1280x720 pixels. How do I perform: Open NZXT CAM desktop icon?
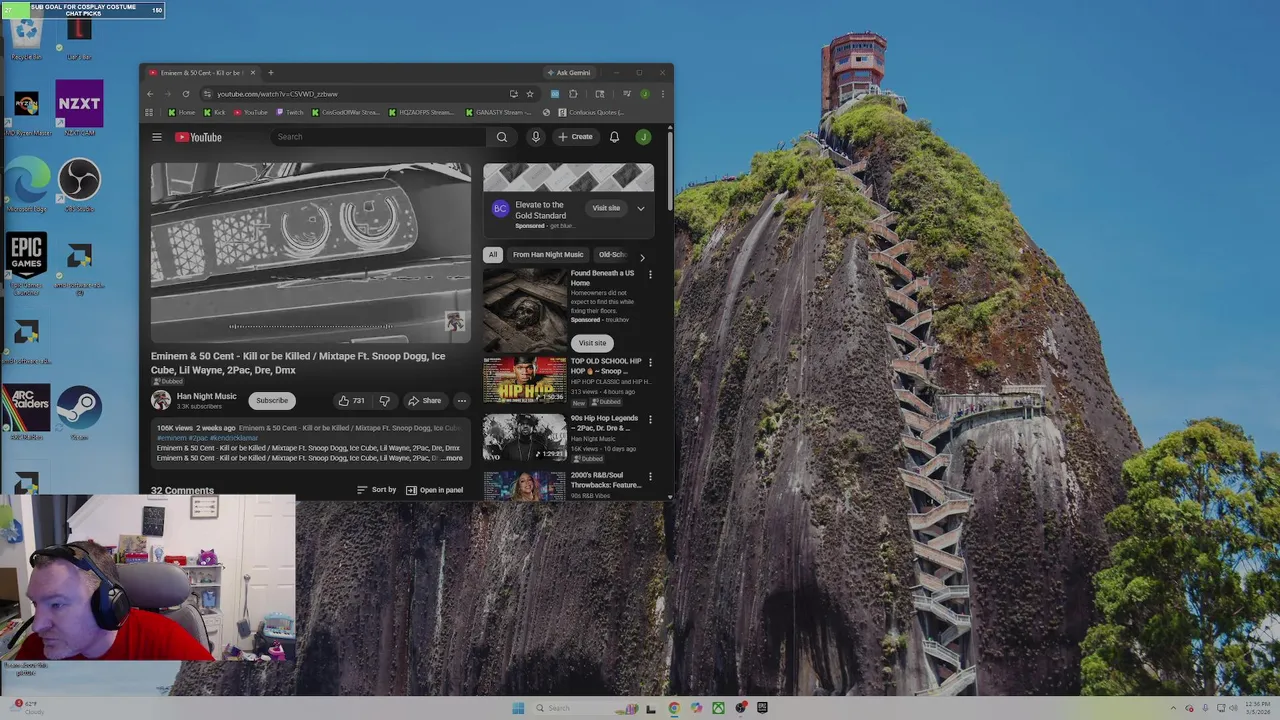coord(79,107)
